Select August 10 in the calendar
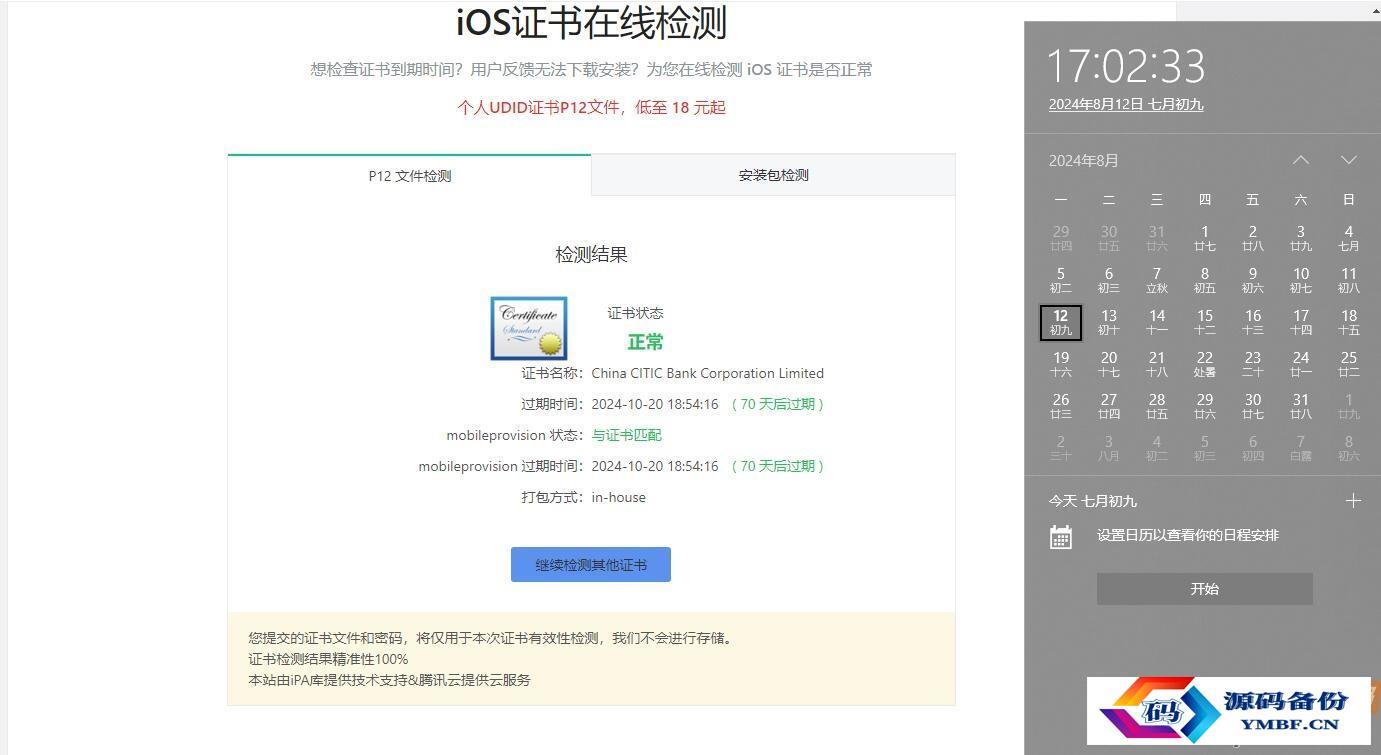 (x=1300, y=280)
